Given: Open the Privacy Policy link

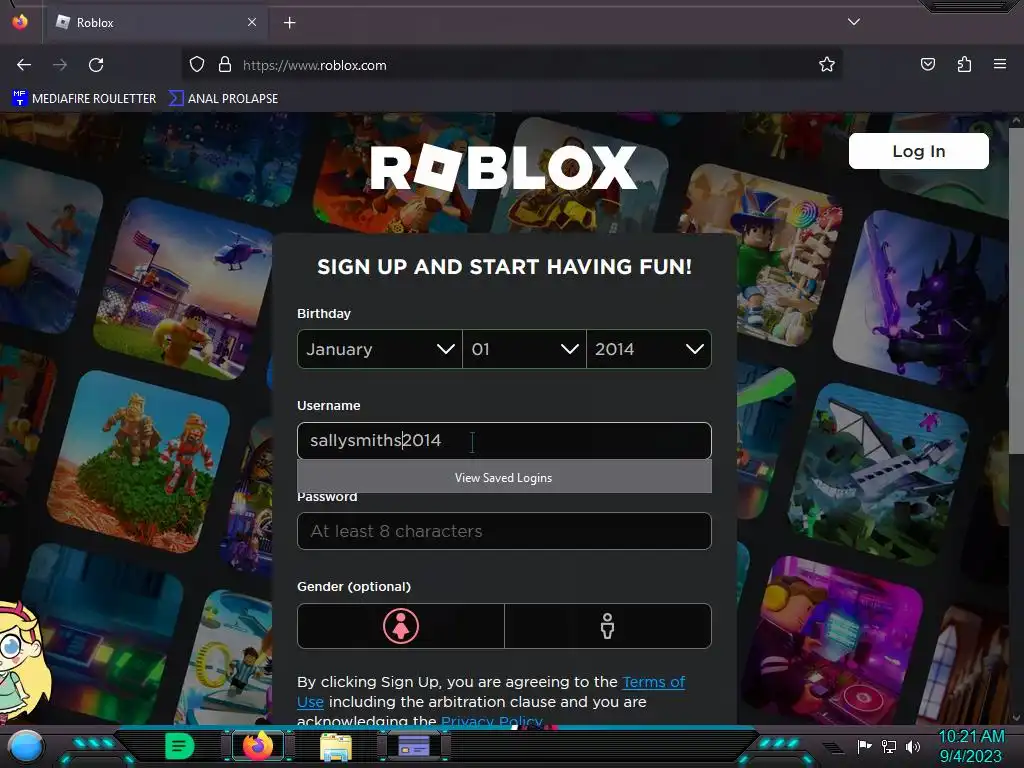Looking at the screenshot, I should click(x=492, y=720).
